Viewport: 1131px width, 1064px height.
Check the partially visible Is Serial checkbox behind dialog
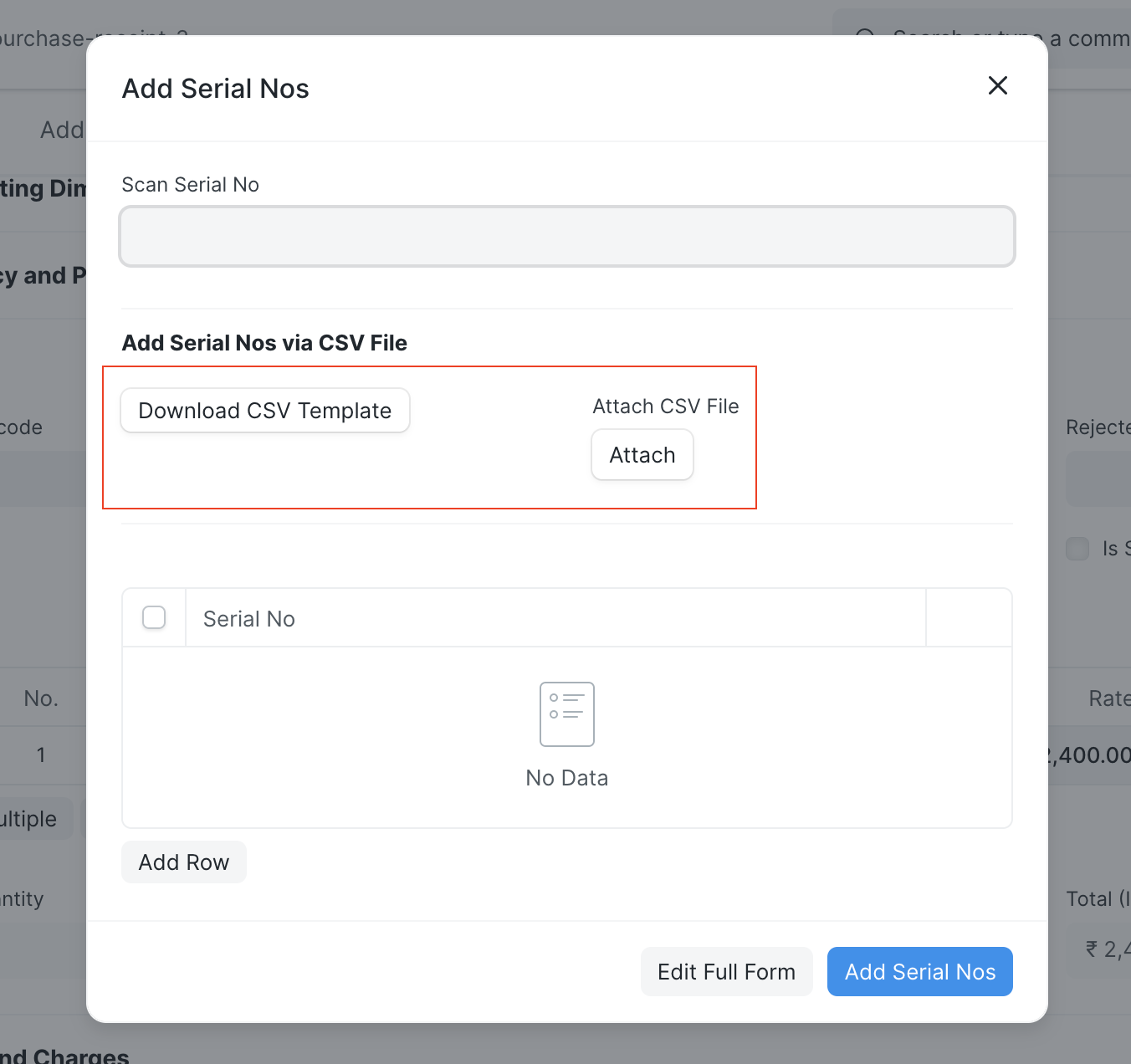click(1077, 548)
